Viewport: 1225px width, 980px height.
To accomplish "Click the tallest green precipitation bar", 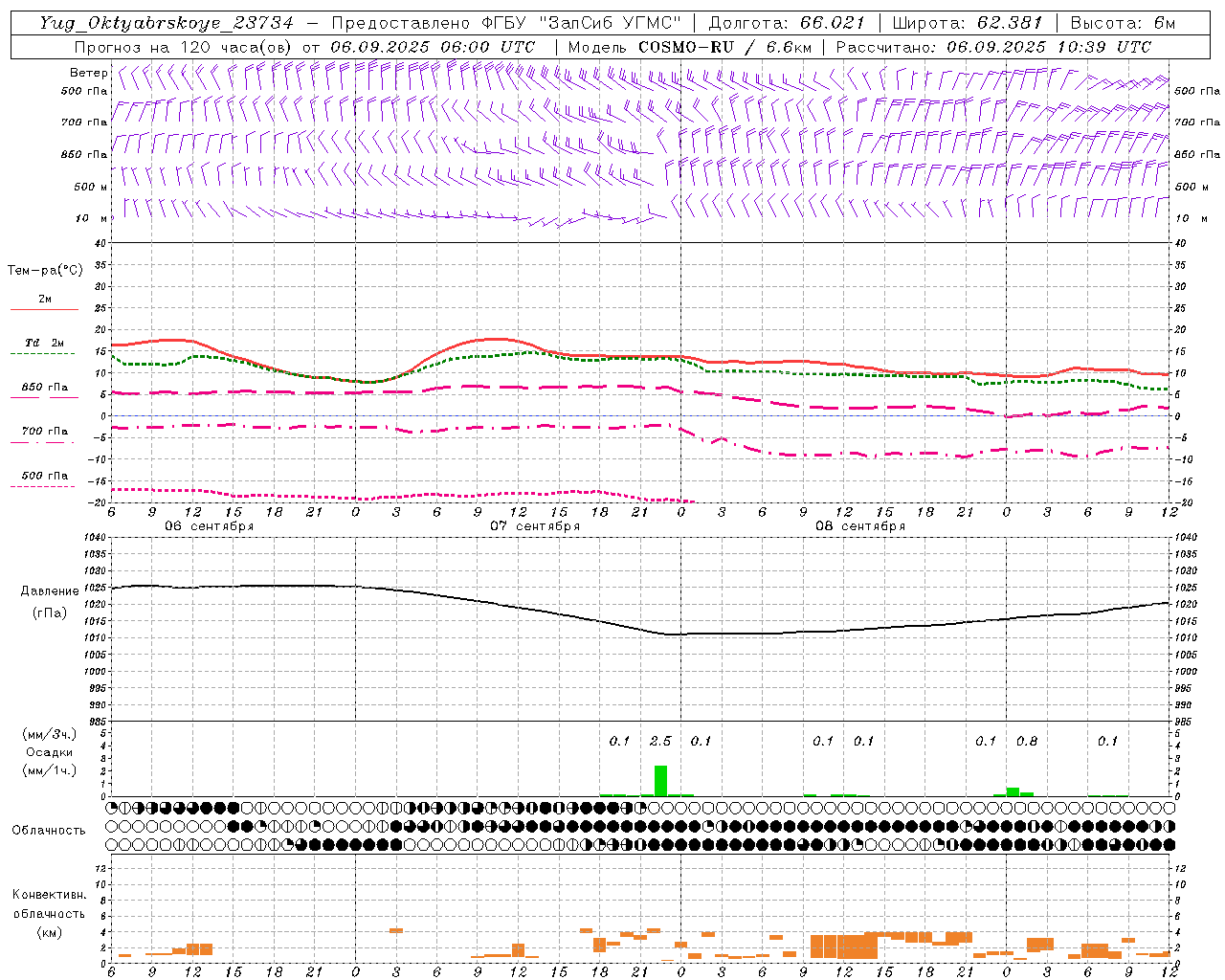I will 660,781.
